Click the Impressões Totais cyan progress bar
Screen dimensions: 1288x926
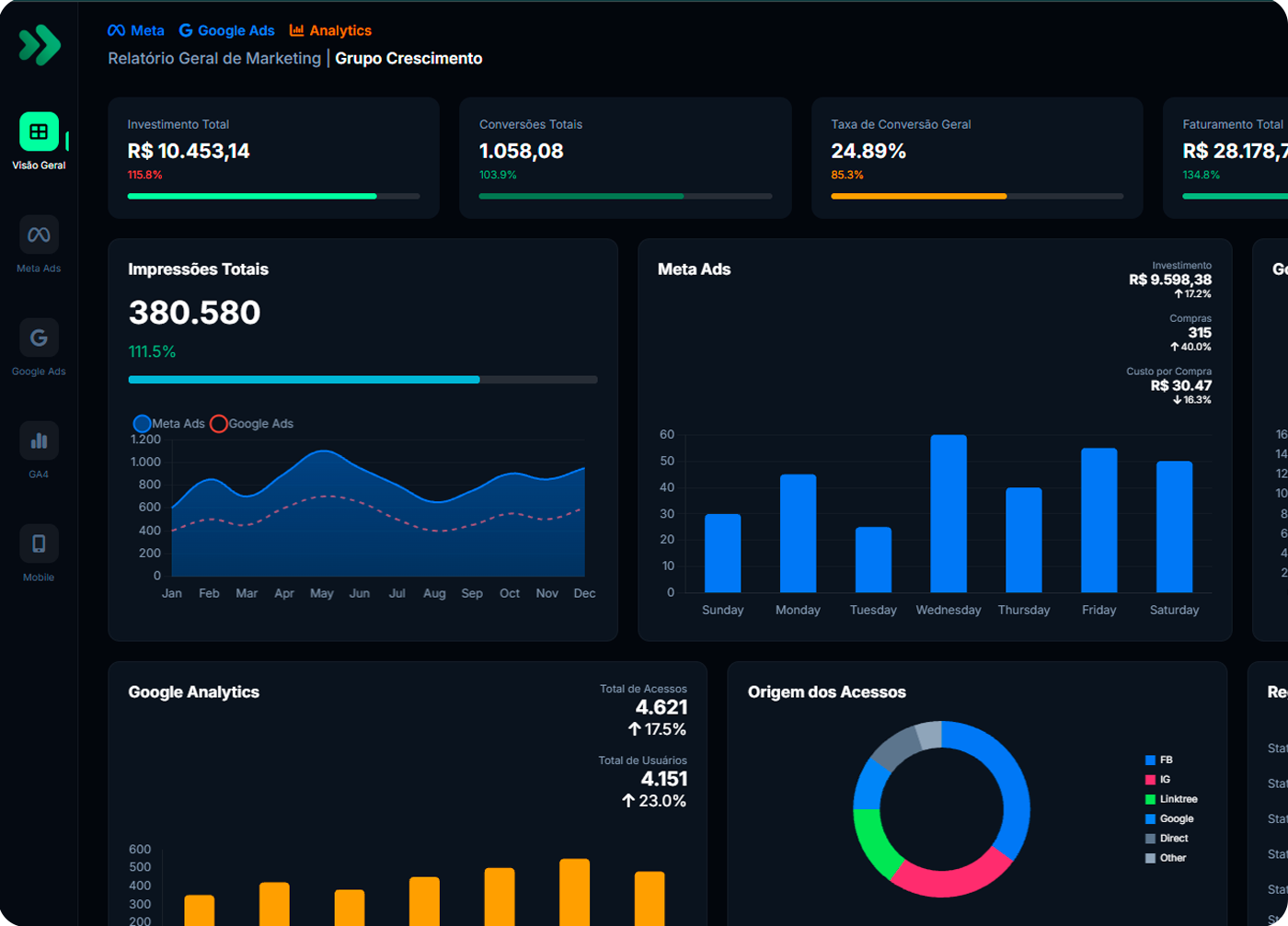[x=304, y=380]
